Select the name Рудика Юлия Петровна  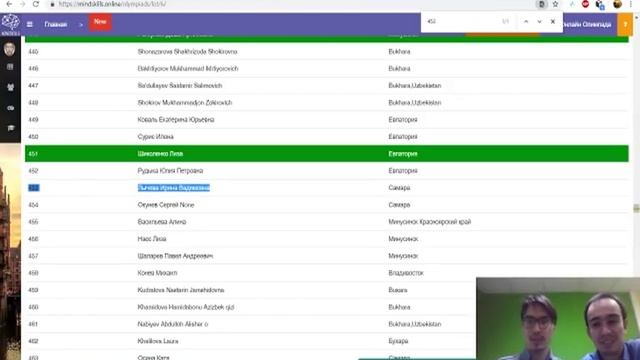(x=170, y=171)
